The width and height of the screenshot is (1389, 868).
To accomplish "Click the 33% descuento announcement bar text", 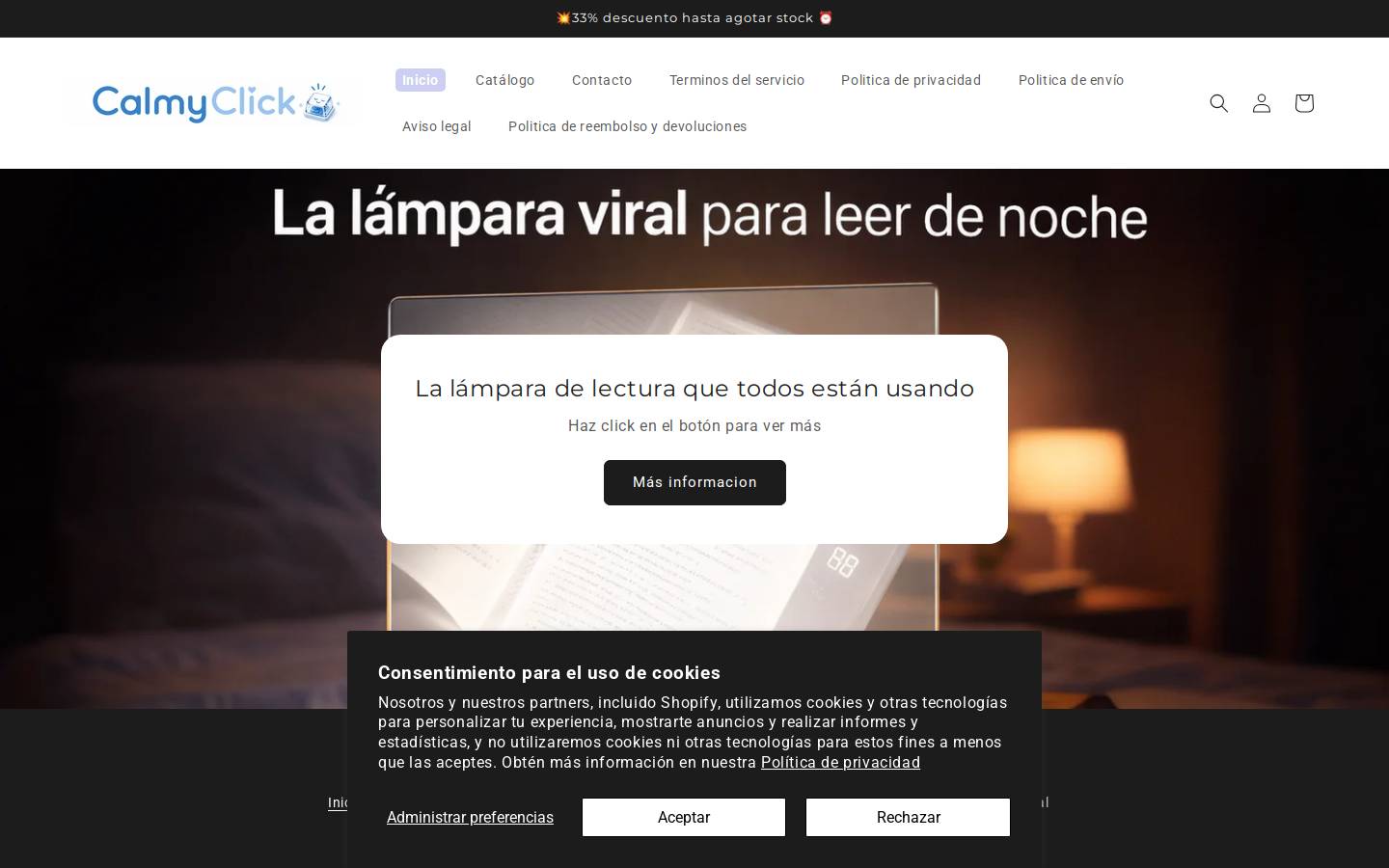I will (694, 18).
